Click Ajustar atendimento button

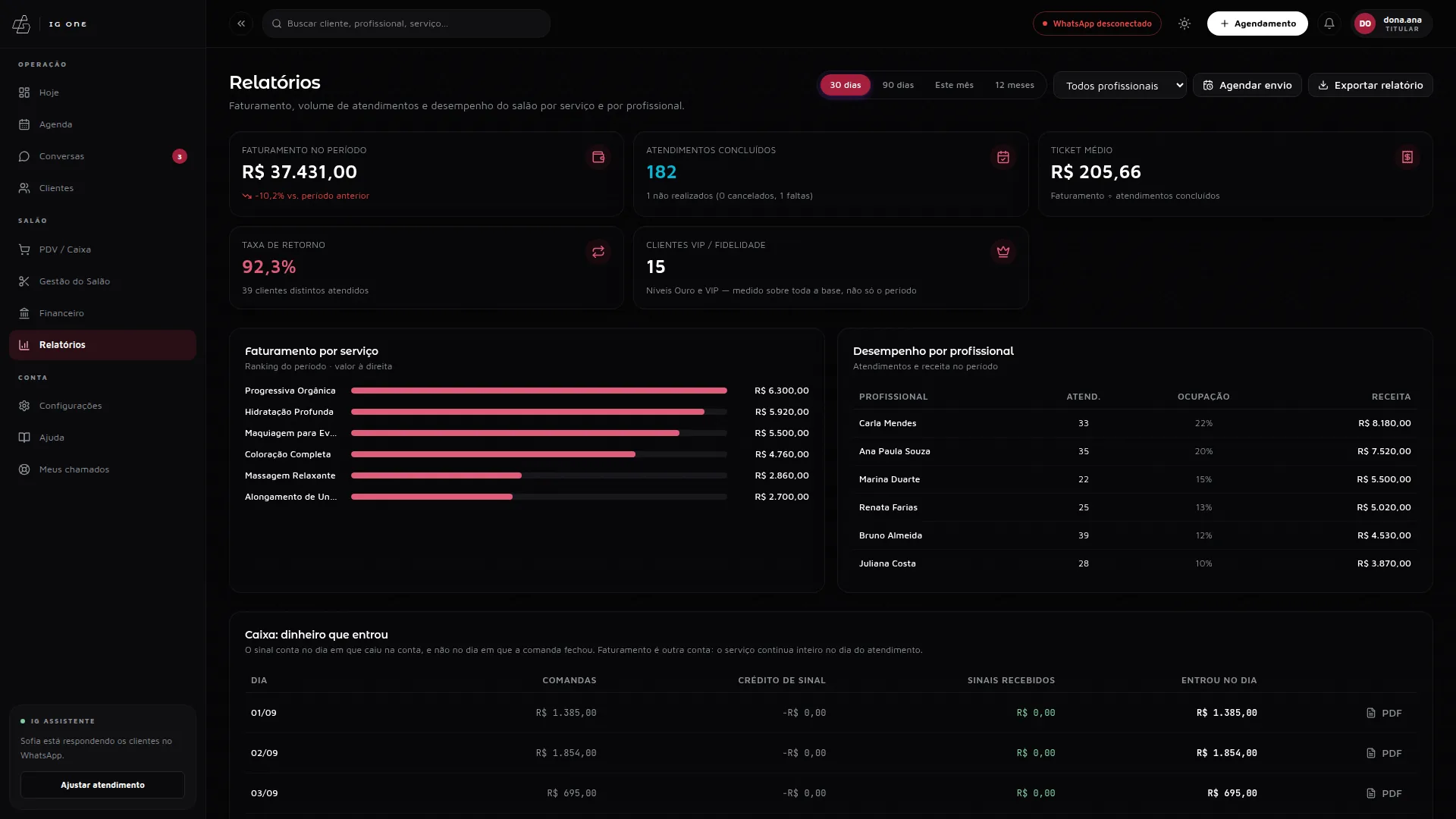click(x=102, y=785)
